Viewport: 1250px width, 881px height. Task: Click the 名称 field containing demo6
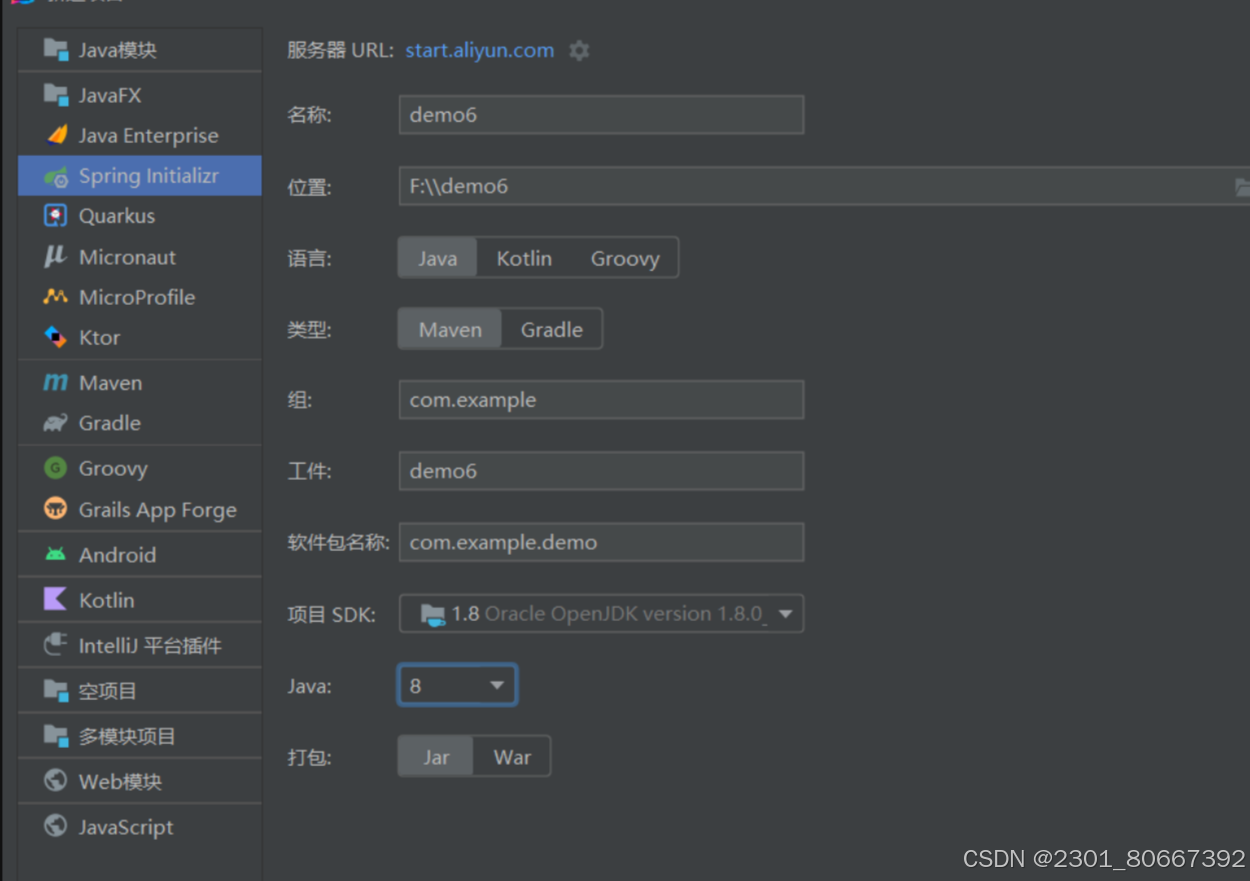[x=601, y=115]
